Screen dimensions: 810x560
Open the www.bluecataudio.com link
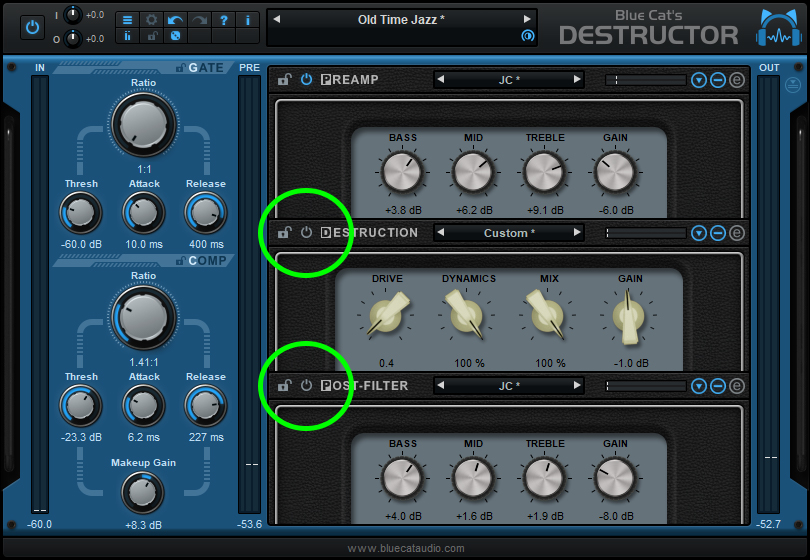point(406,548)
